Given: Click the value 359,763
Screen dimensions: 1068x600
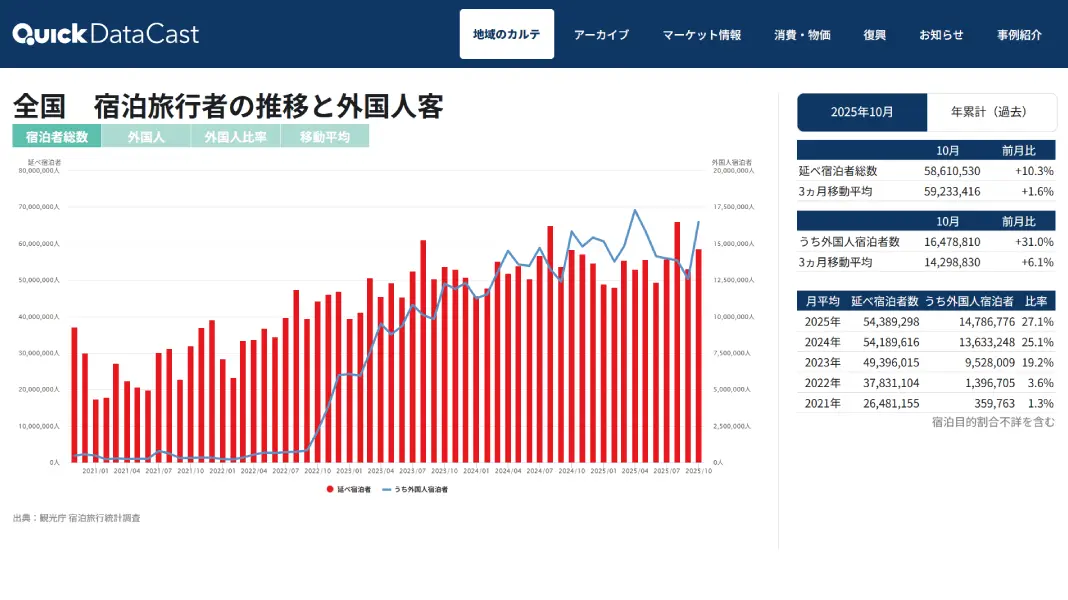Looking at the screenshot, I should (x=994, y=403).
